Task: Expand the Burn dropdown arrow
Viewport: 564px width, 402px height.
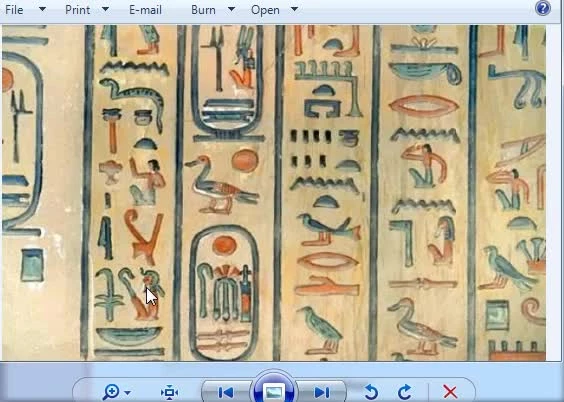Action: tap(232, 9)
